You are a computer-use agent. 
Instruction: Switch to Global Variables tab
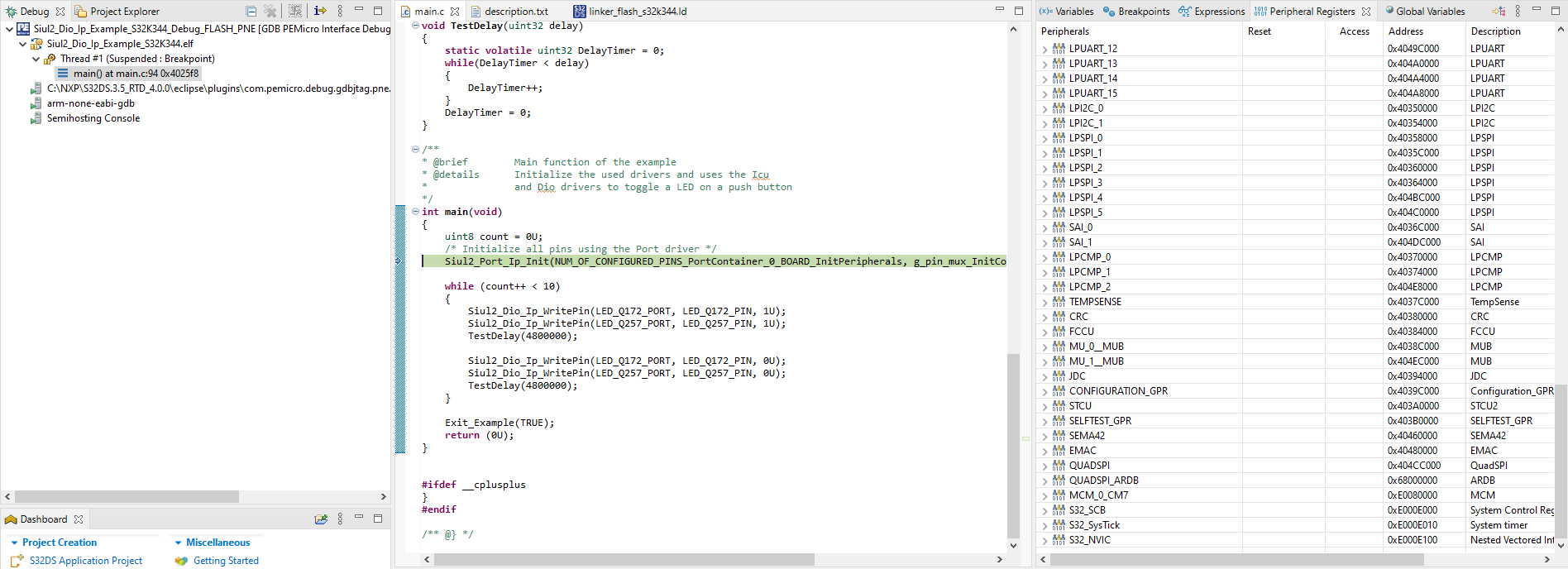tap(1425, 12)
